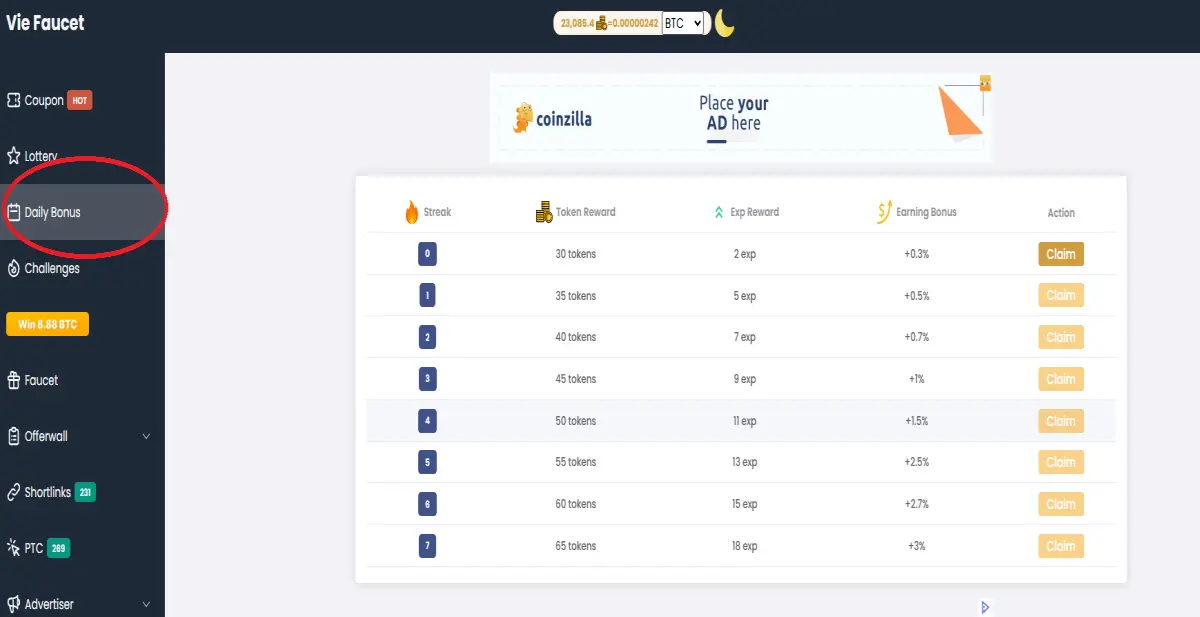Click Claim for the 55 tokens row

pos(1061,462)
